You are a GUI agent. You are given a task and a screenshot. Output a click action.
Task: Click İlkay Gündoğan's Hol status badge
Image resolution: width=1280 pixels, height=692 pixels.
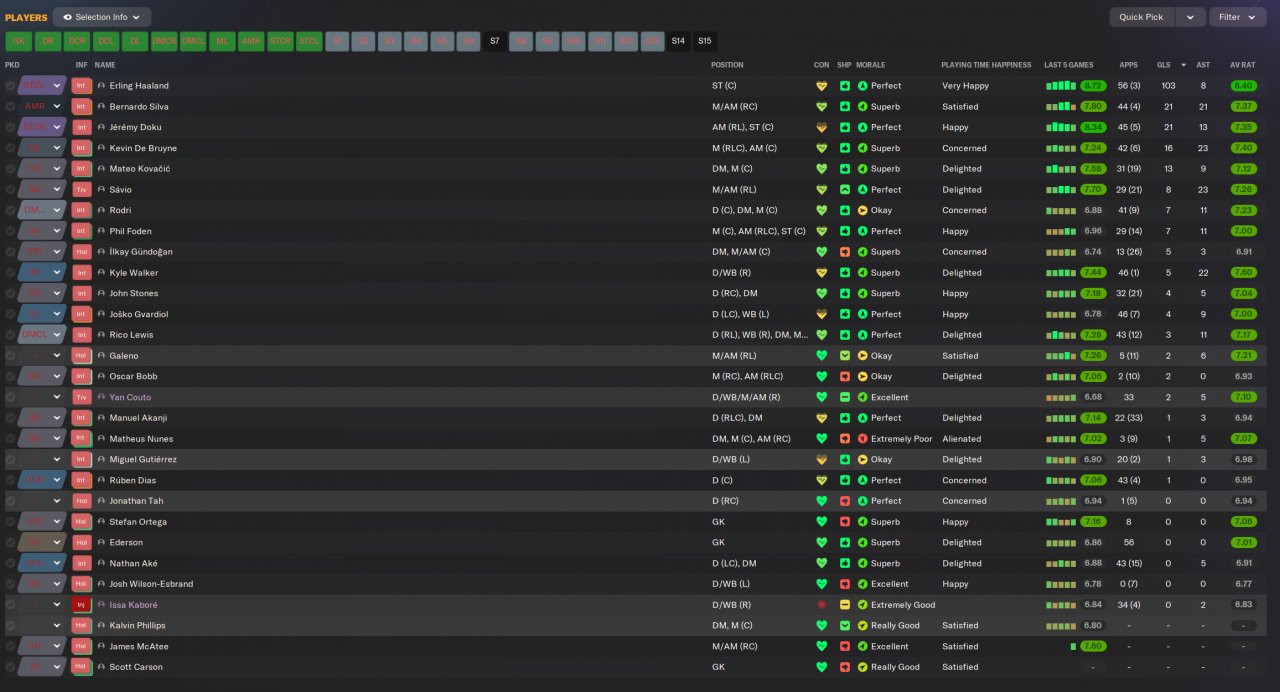[x=82, y=252]
